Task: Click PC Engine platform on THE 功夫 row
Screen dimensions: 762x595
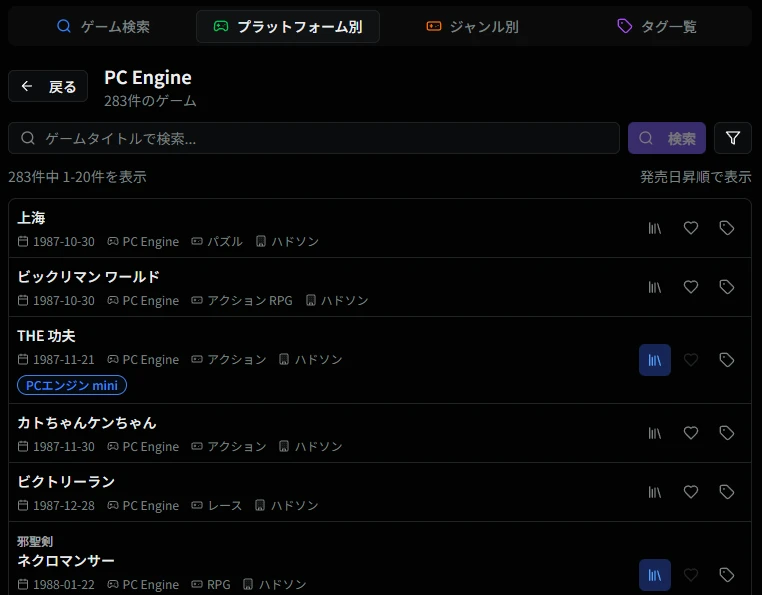Action: tap(151, 360)
